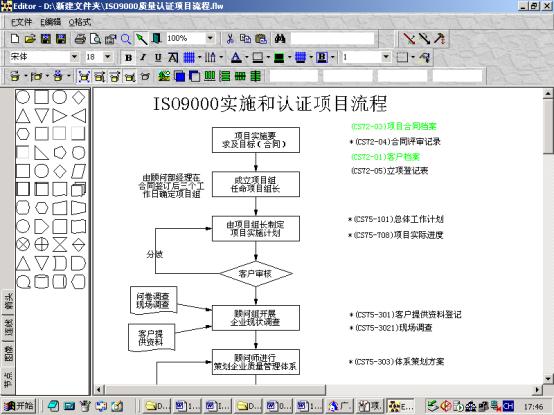Open the font size 18 dropdown
This screenshot has width=554, height=415.
tap(107, 57)
